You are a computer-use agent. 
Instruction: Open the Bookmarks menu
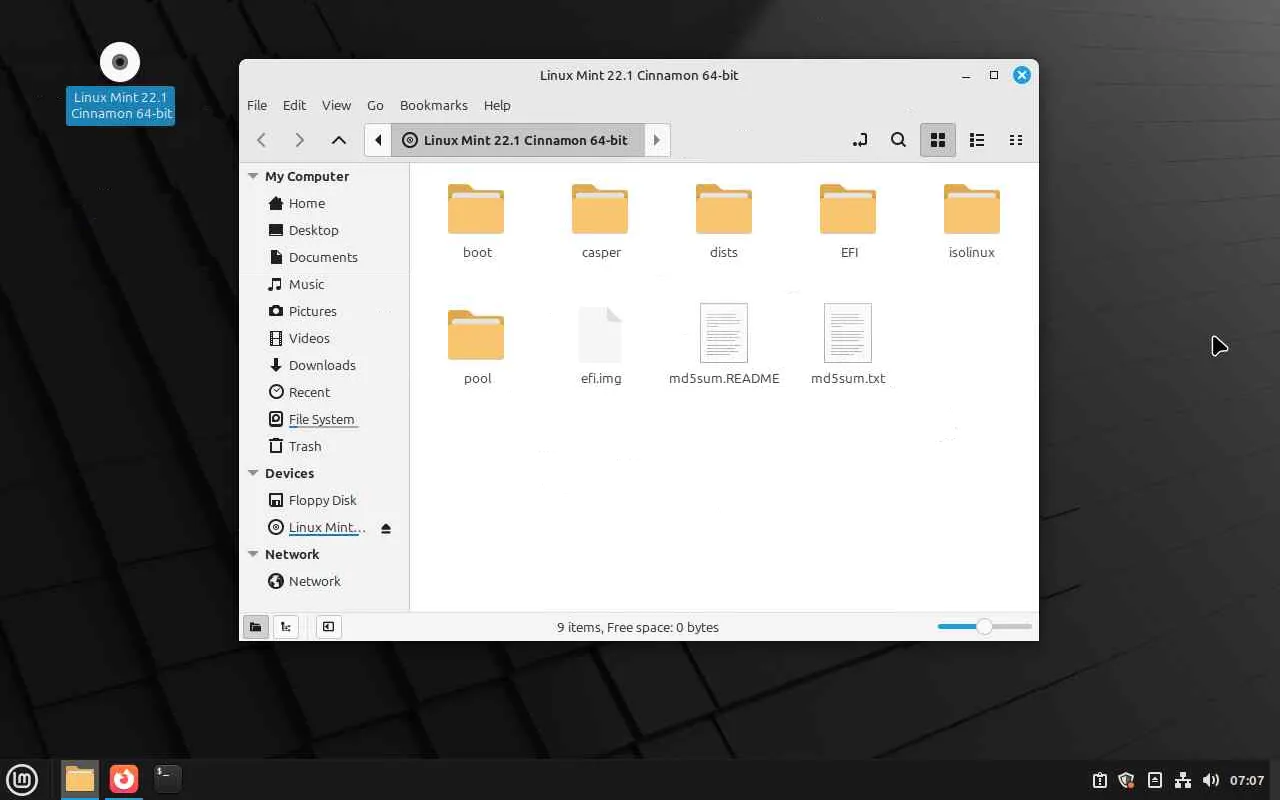[433, 105]
